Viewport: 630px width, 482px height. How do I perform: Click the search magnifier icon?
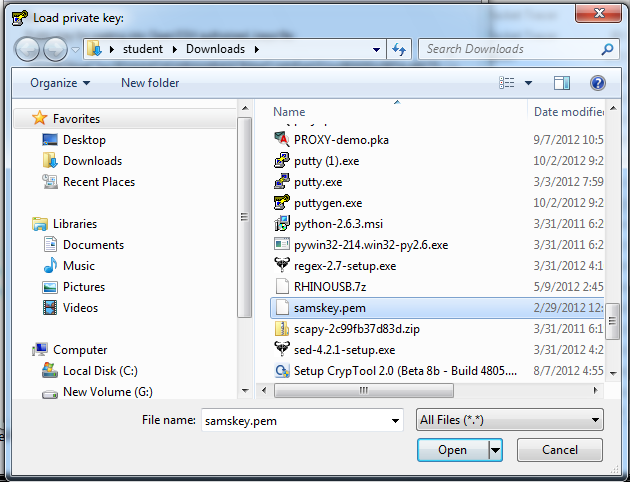click(607, 49)
